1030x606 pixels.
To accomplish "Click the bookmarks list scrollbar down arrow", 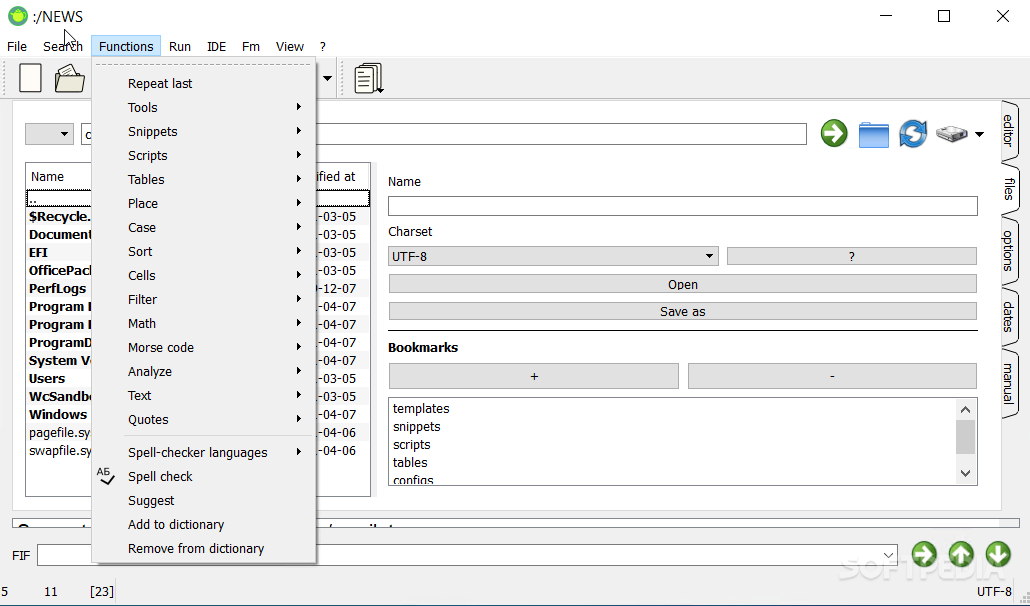I will pyautogui.click(x=965, y=473).
